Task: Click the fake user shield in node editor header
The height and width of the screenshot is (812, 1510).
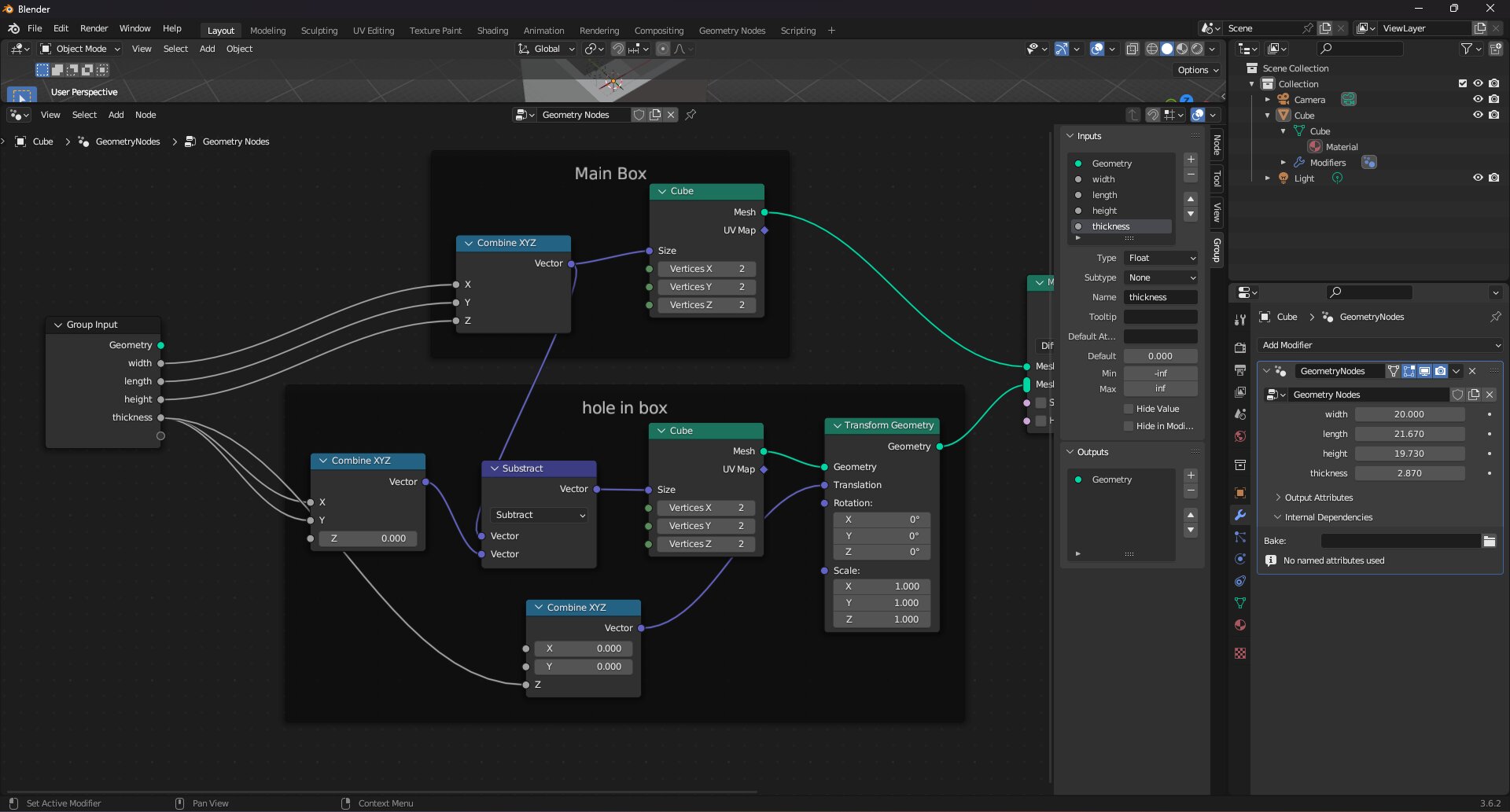Action: (x=639, y=115)
